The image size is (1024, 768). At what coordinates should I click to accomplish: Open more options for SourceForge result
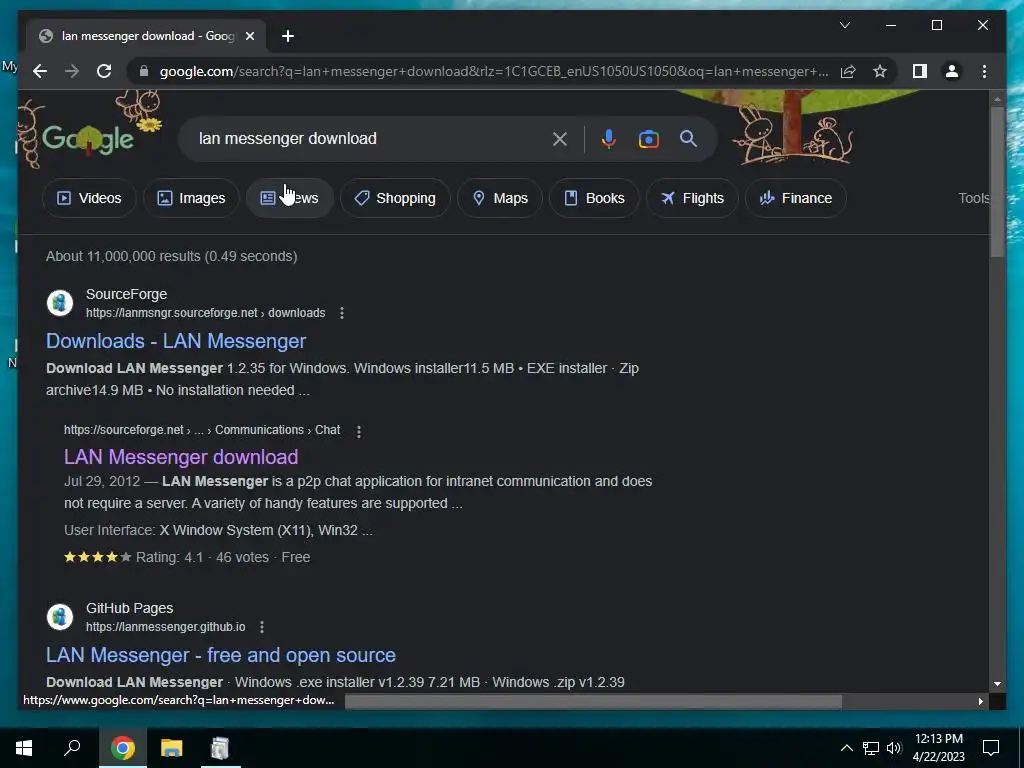pos(342,313)
